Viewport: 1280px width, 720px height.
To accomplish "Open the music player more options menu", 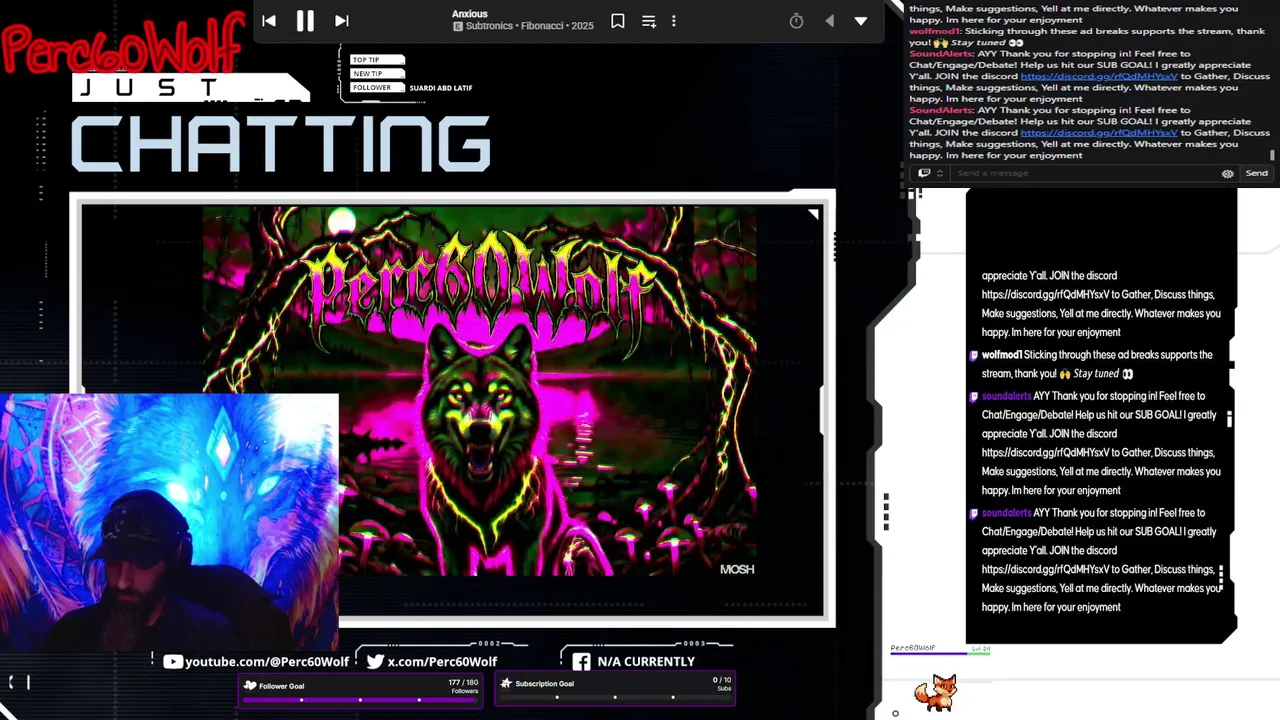I will (674, 21).
